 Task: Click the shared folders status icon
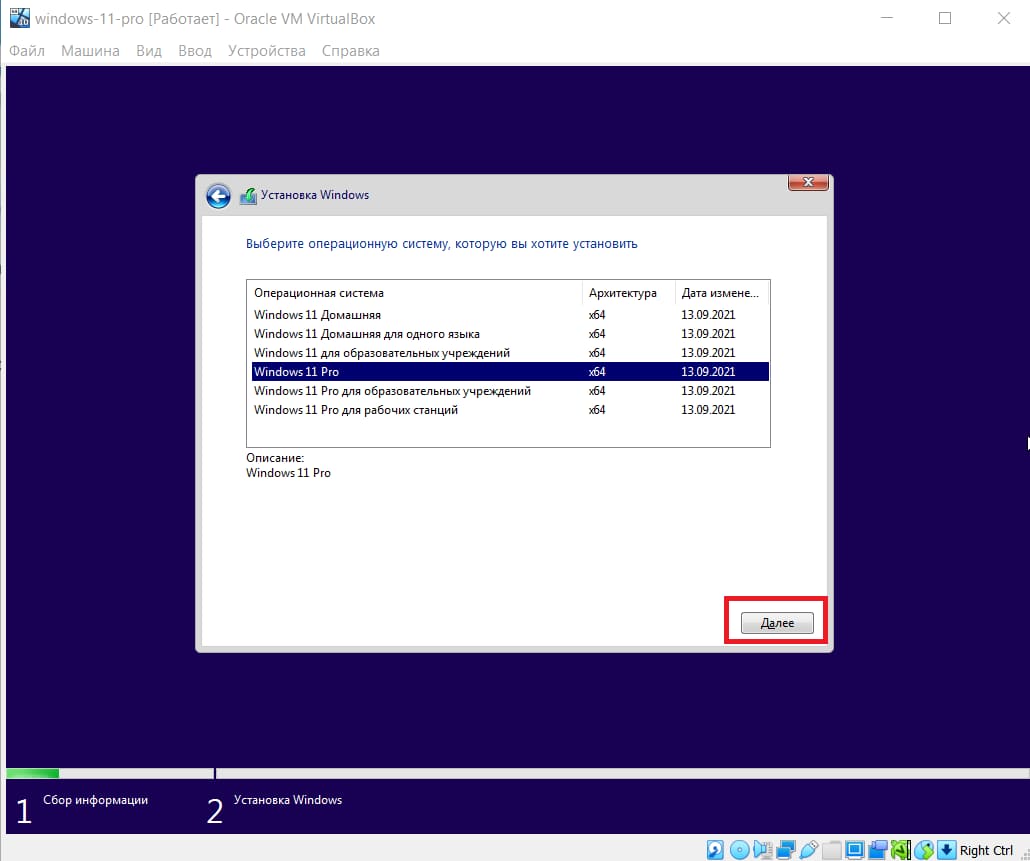pos(832,850)
